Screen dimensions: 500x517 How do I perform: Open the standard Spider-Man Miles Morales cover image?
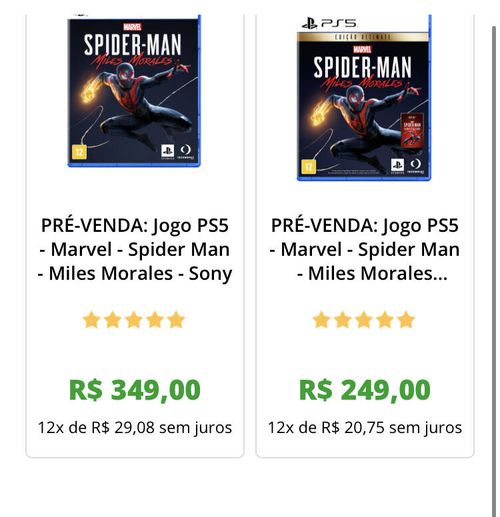click(134, 91)
